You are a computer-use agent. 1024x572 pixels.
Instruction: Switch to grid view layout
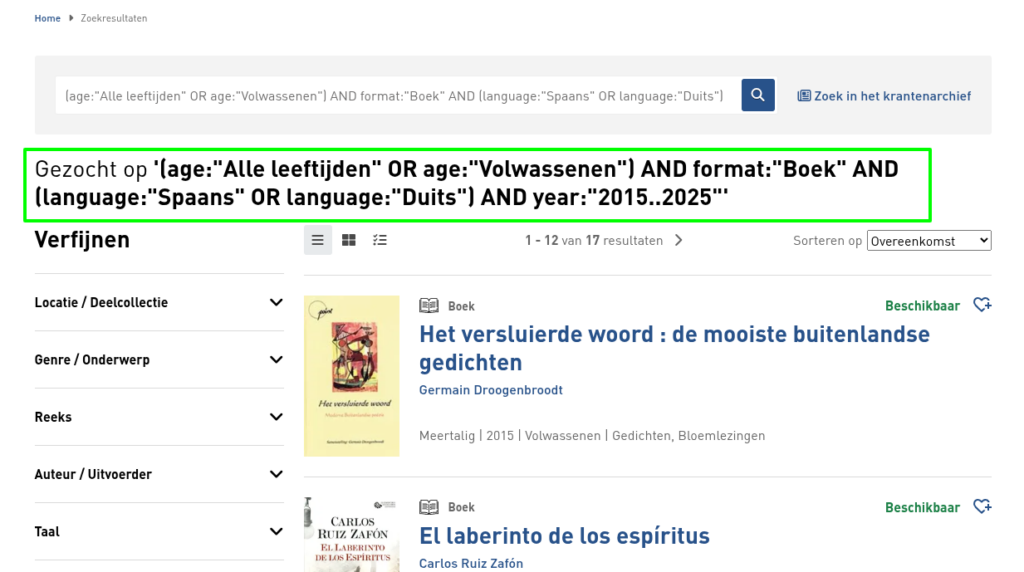tap(349, 240)
